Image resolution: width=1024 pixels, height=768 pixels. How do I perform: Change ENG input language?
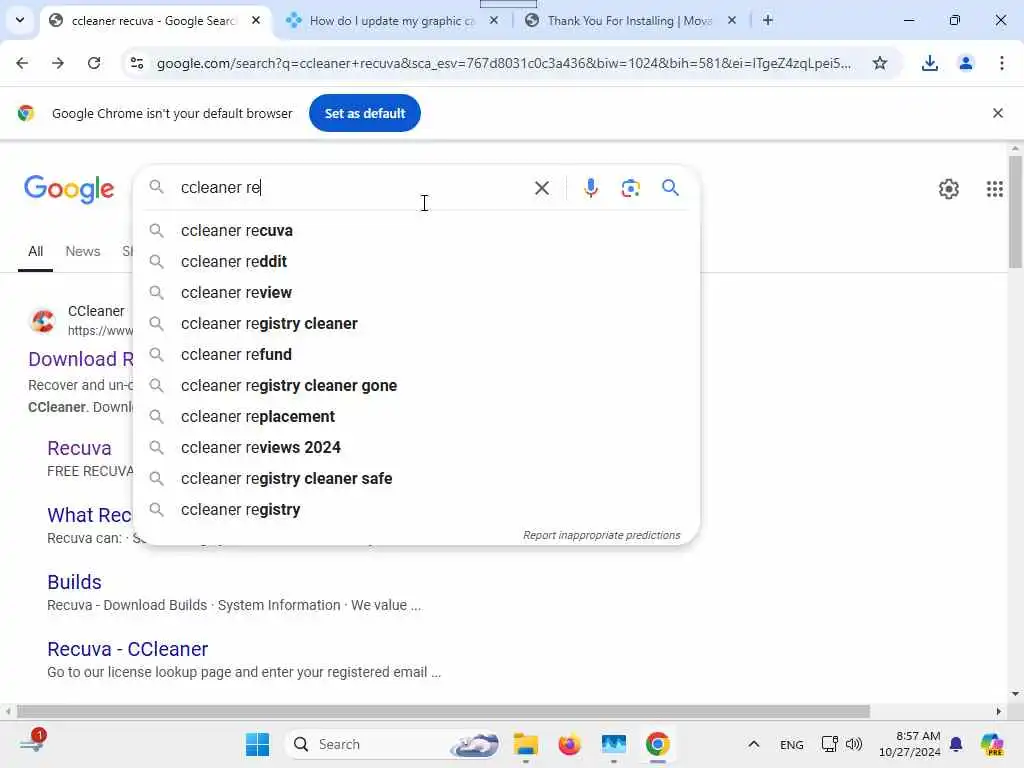coord(792,745)
